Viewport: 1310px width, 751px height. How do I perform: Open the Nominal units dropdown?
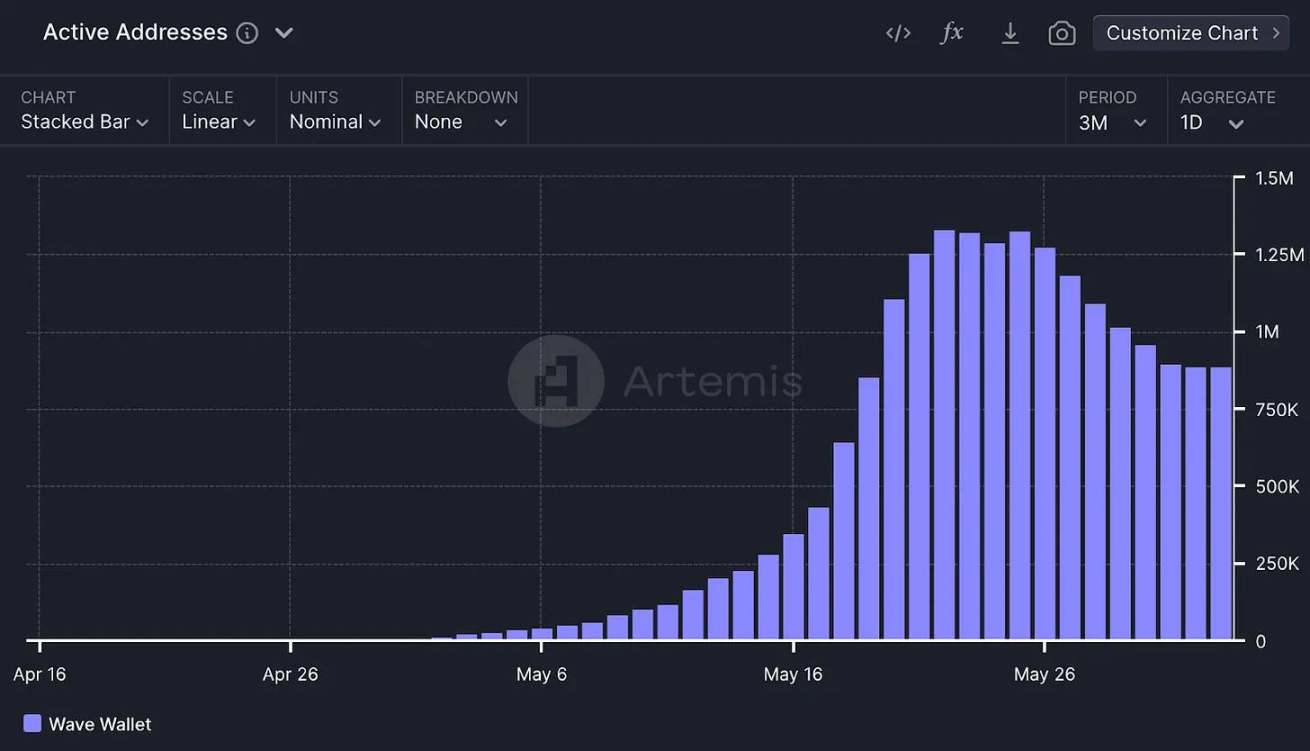(335, 122)
